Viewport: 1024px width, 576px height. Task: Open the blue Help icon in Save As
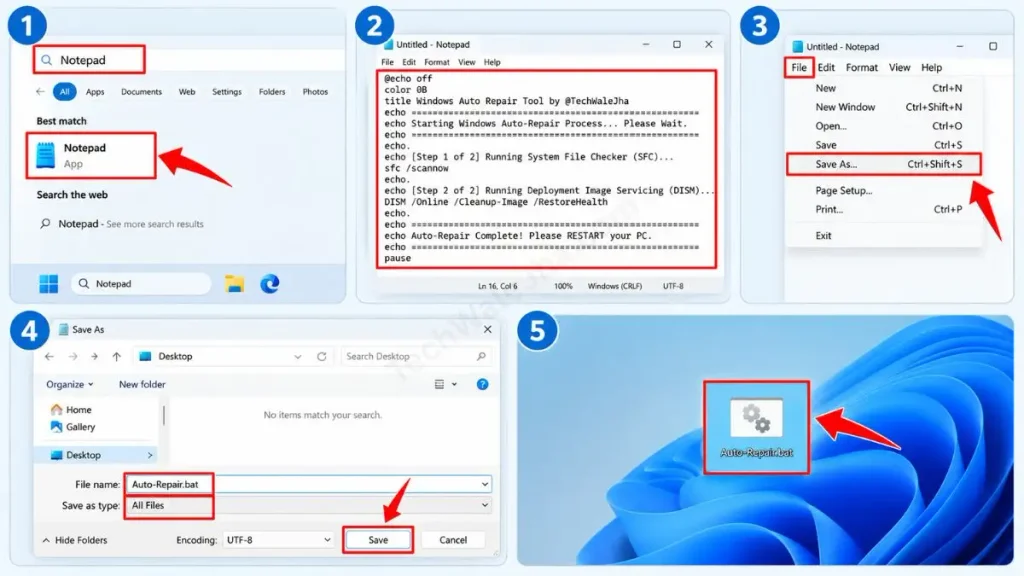pyautogui.click(x=482, y=385)
